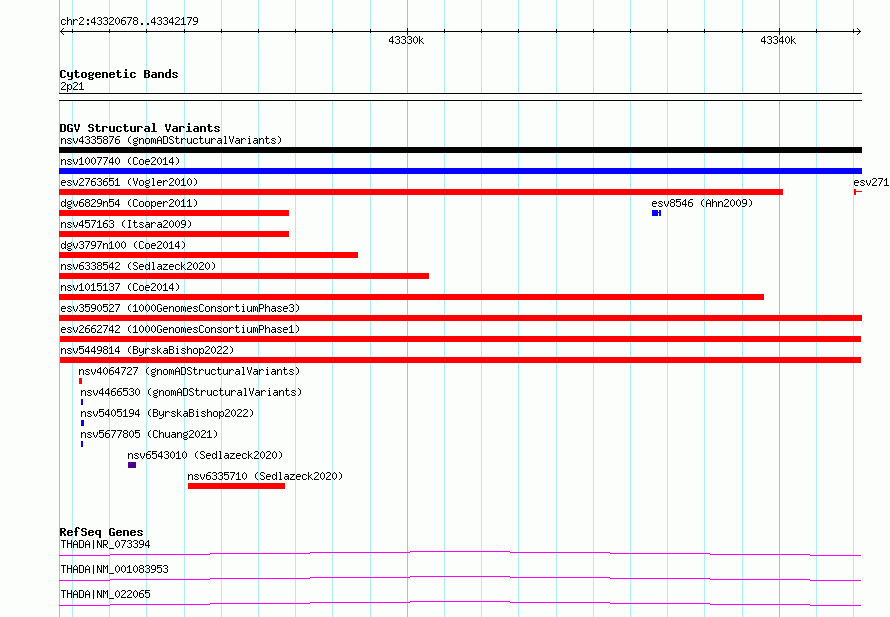Open the esv2763651 (Vogler2010) label
Screen dimensions: 890x617
click(x=129, y=182)
